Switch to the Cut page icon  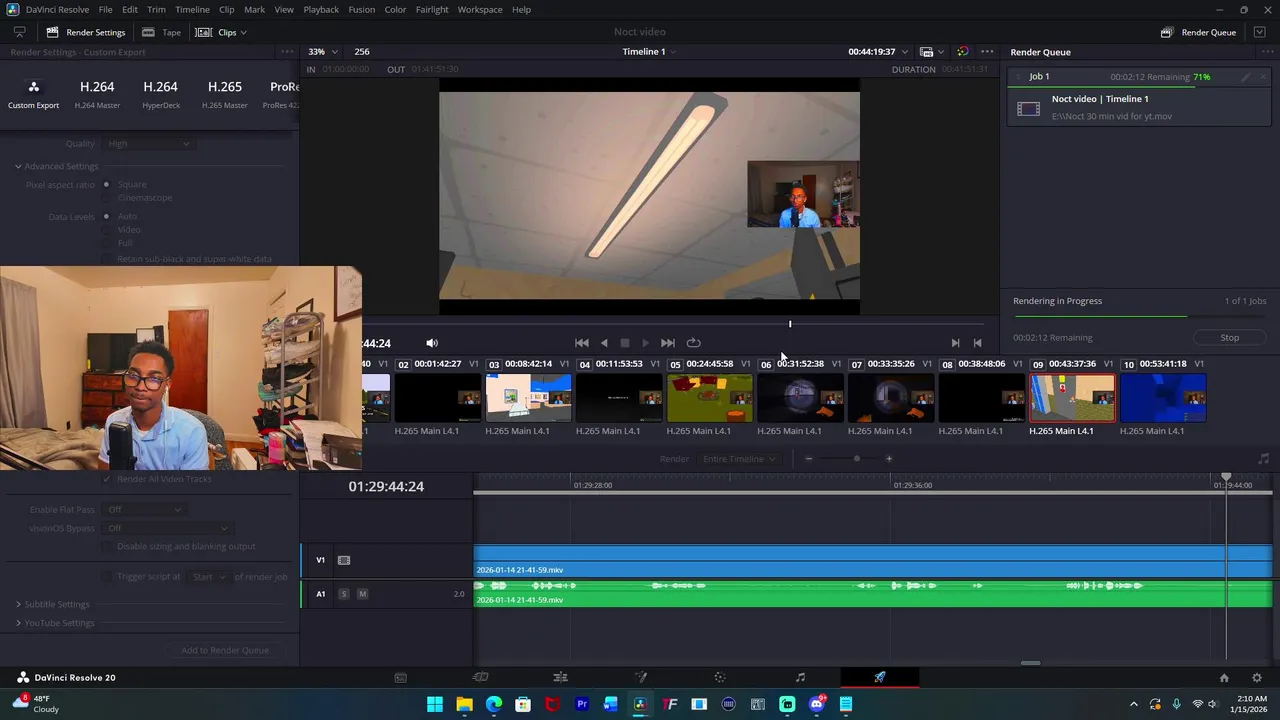point(480,678)
